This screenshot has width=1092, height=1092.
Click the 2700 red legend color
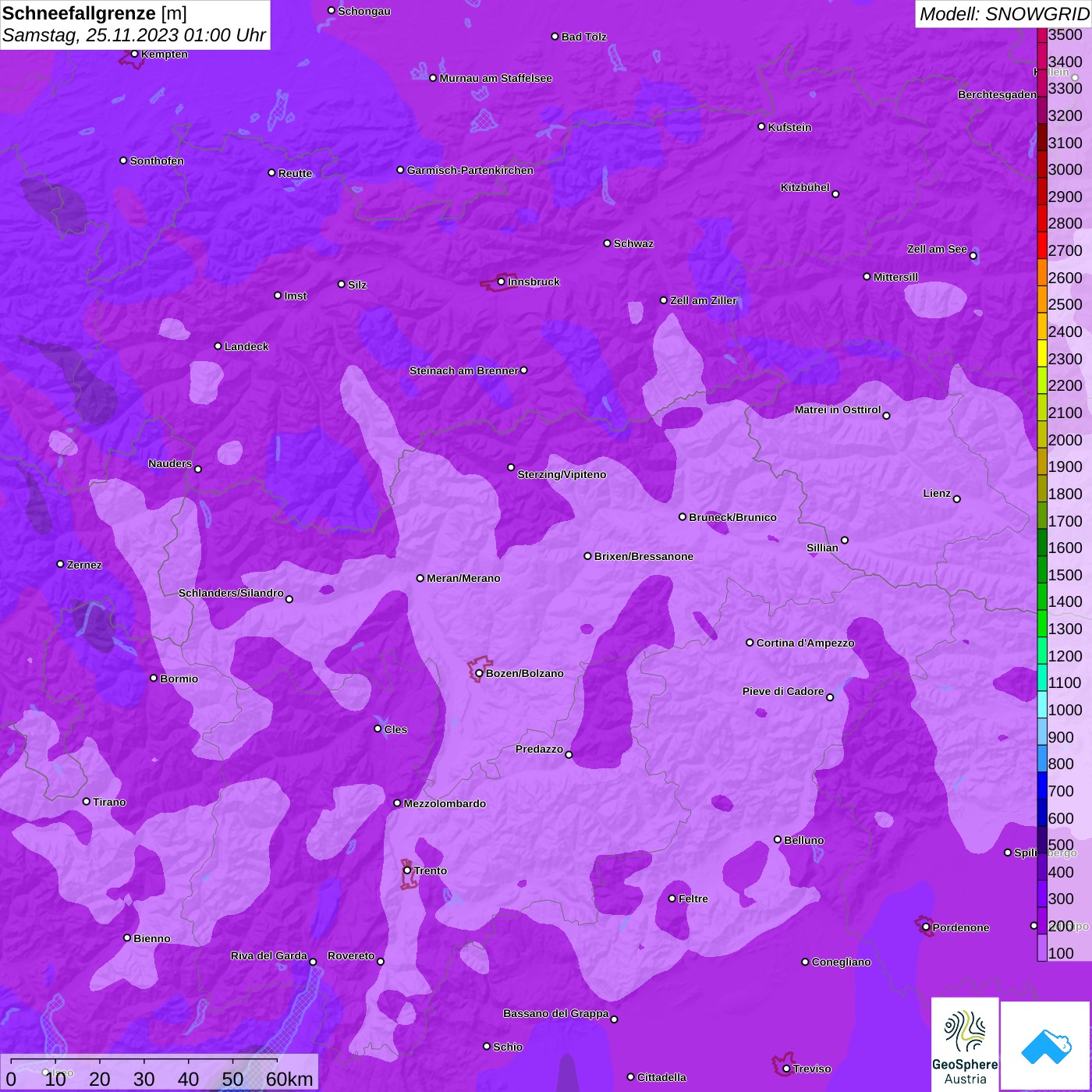point(1042,245)
